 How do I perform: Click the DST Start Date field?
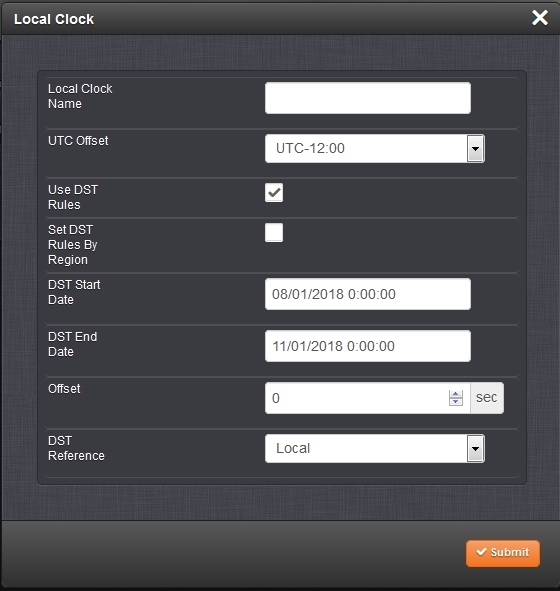tap(368, 294)
